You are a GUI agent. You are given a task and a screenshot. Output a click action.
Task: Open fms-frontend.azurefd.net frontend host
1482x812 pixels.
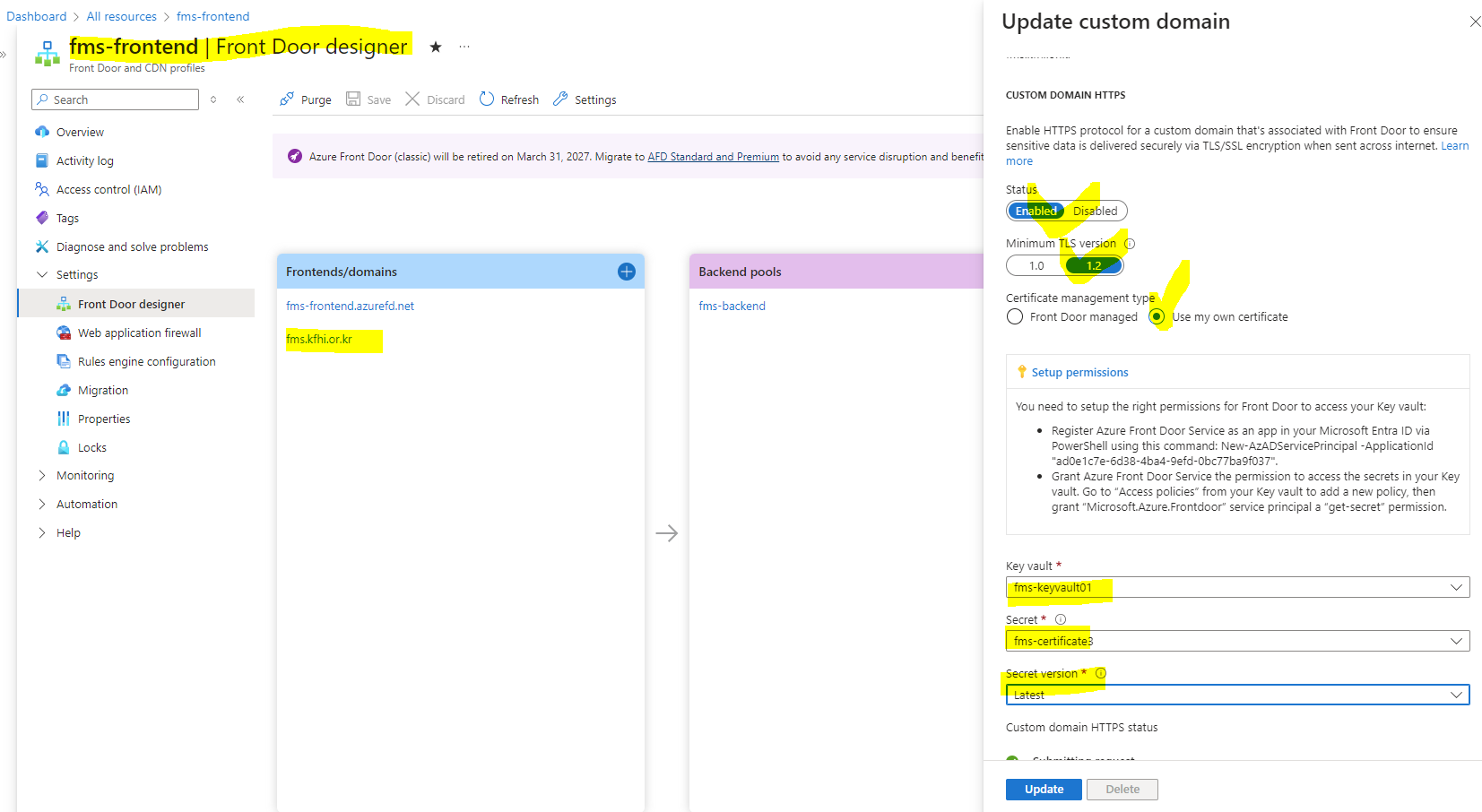pos(350,307)
